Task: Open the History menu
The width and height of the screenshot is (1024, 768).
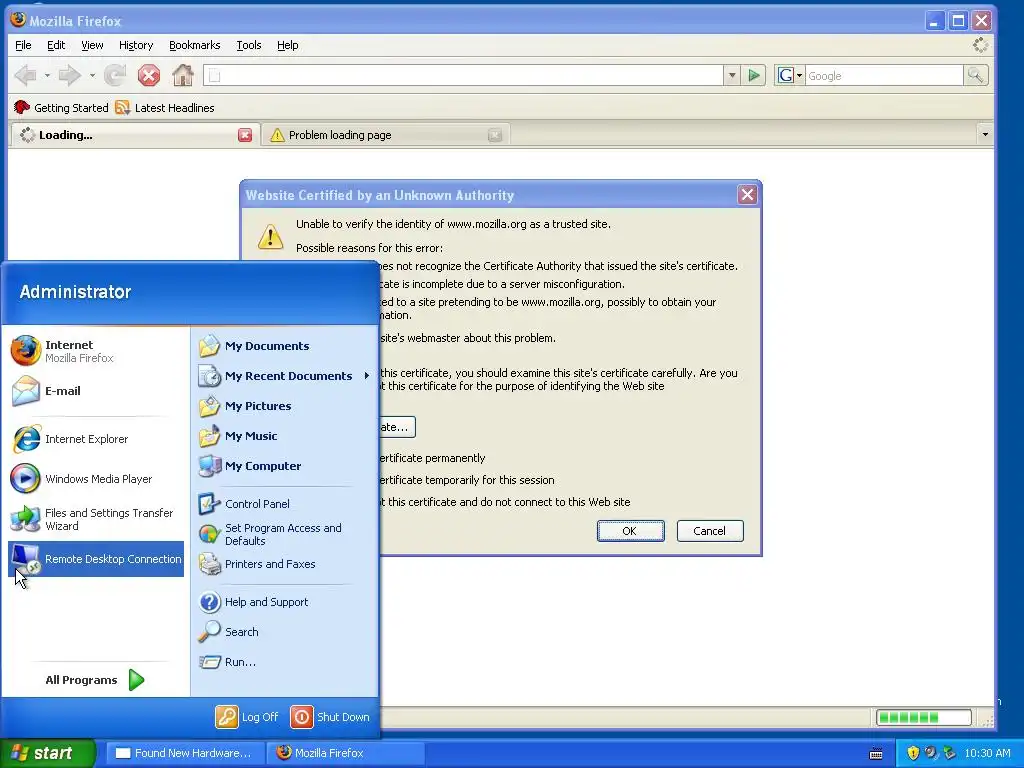Action: click(136, 45)
